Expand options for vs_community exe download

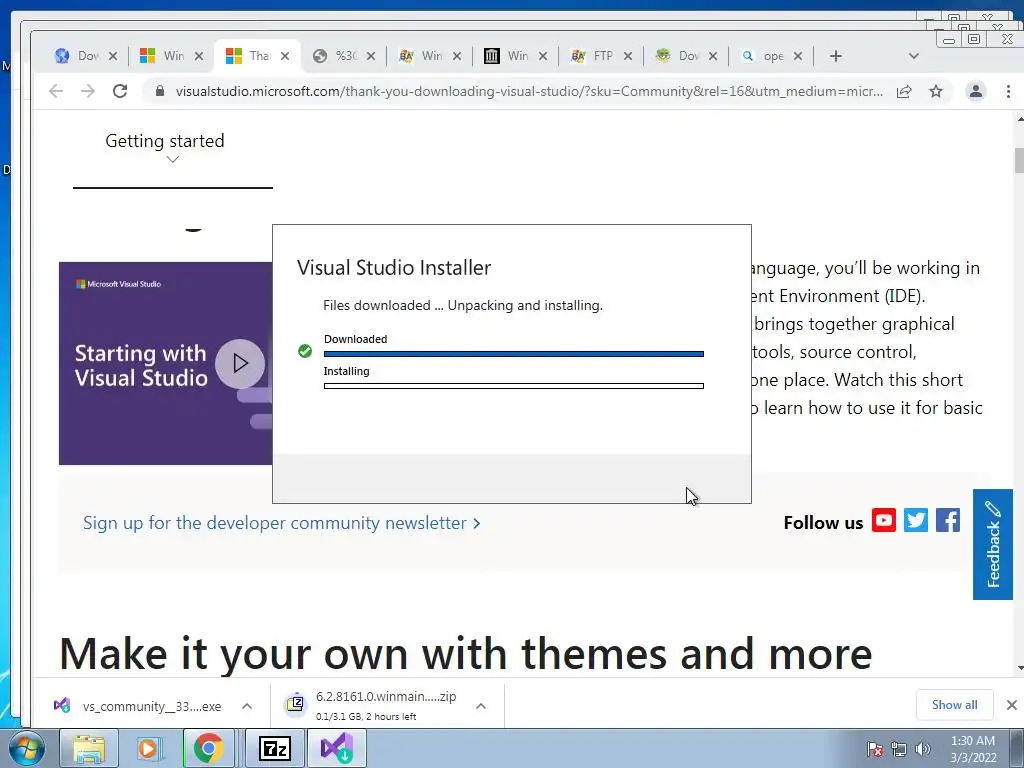click(247, 706)
